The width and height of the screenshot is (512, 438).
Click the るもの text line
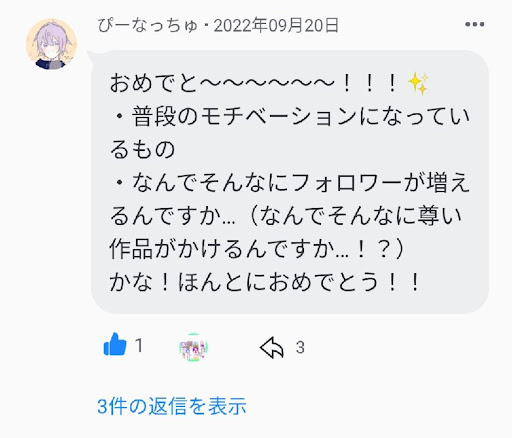pos(142,149)
